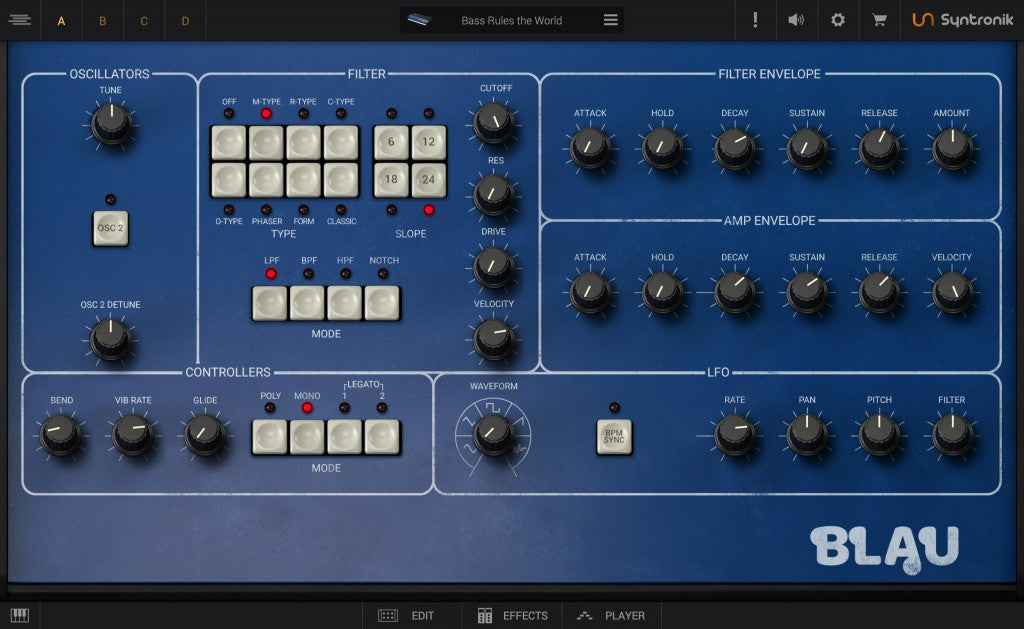Viewport: 1024px width, 629px height.
Task: Open the settings gear icon
Action: 838,20
